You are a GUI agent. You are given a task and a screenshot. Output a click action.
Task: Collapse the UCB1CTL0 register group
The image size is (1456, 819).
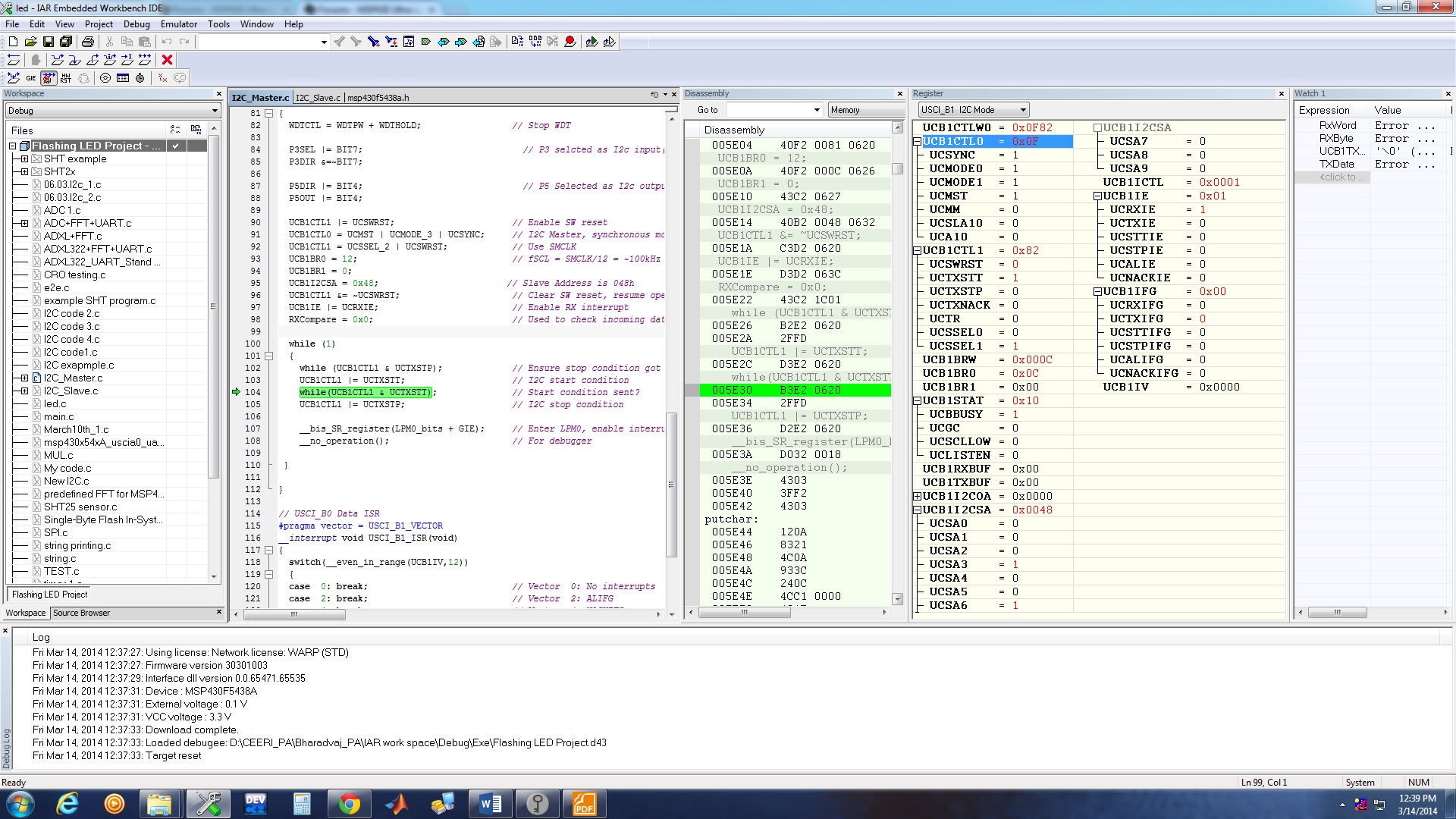pyautogui.click(x=917, y=142)
